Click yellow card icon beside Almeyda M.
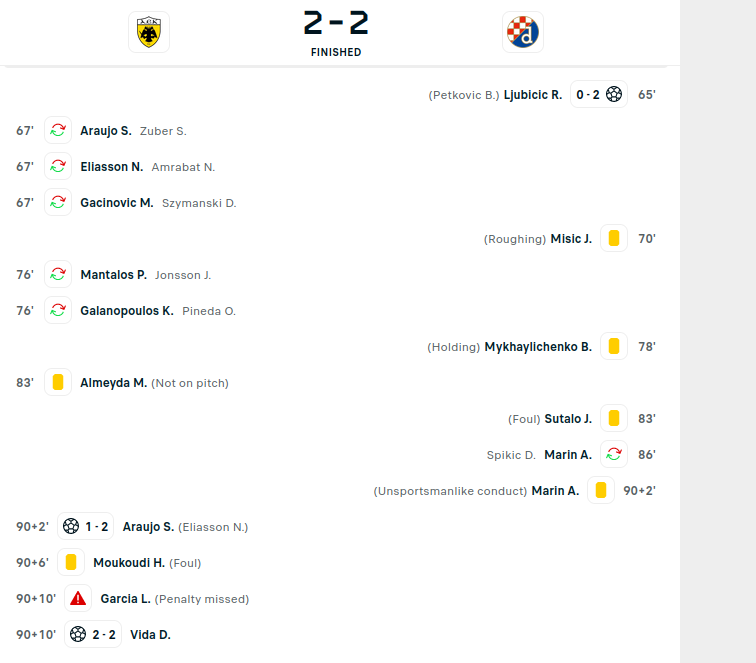Viewport: 756px width, 663px height. [x=58, y=383]
